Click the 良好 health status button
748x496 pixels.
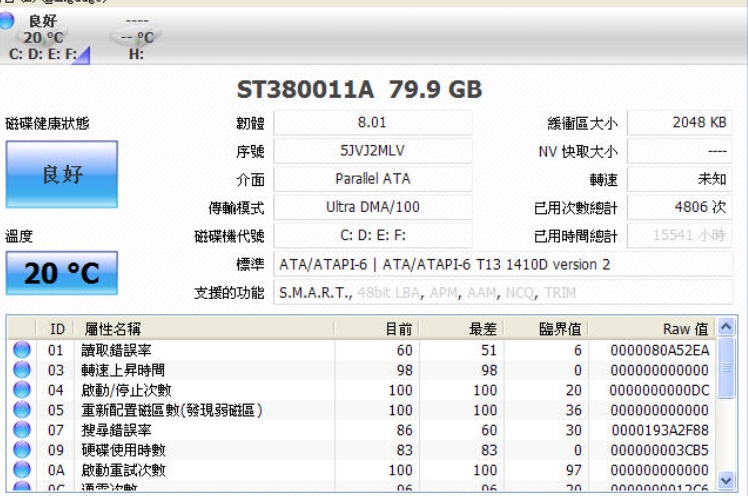pos(62,174)
